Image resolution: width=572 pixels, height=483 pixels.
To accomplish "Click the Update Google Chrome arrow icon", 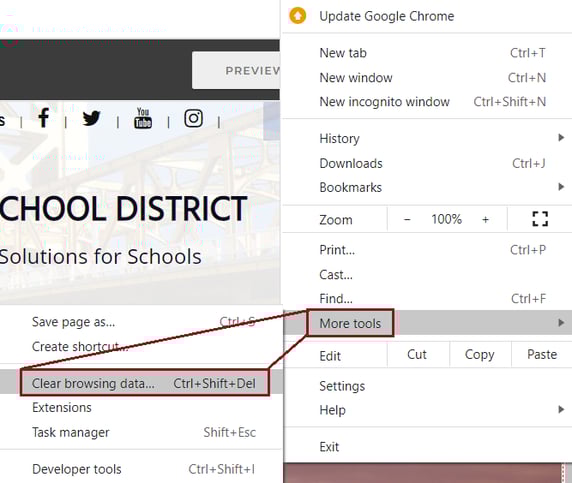I will (x=298, y=16).
